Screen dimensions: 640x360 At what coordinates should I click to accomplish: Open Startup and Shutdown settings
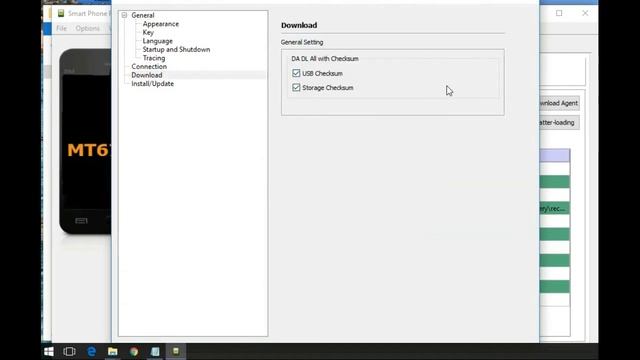tap(176, 49)
